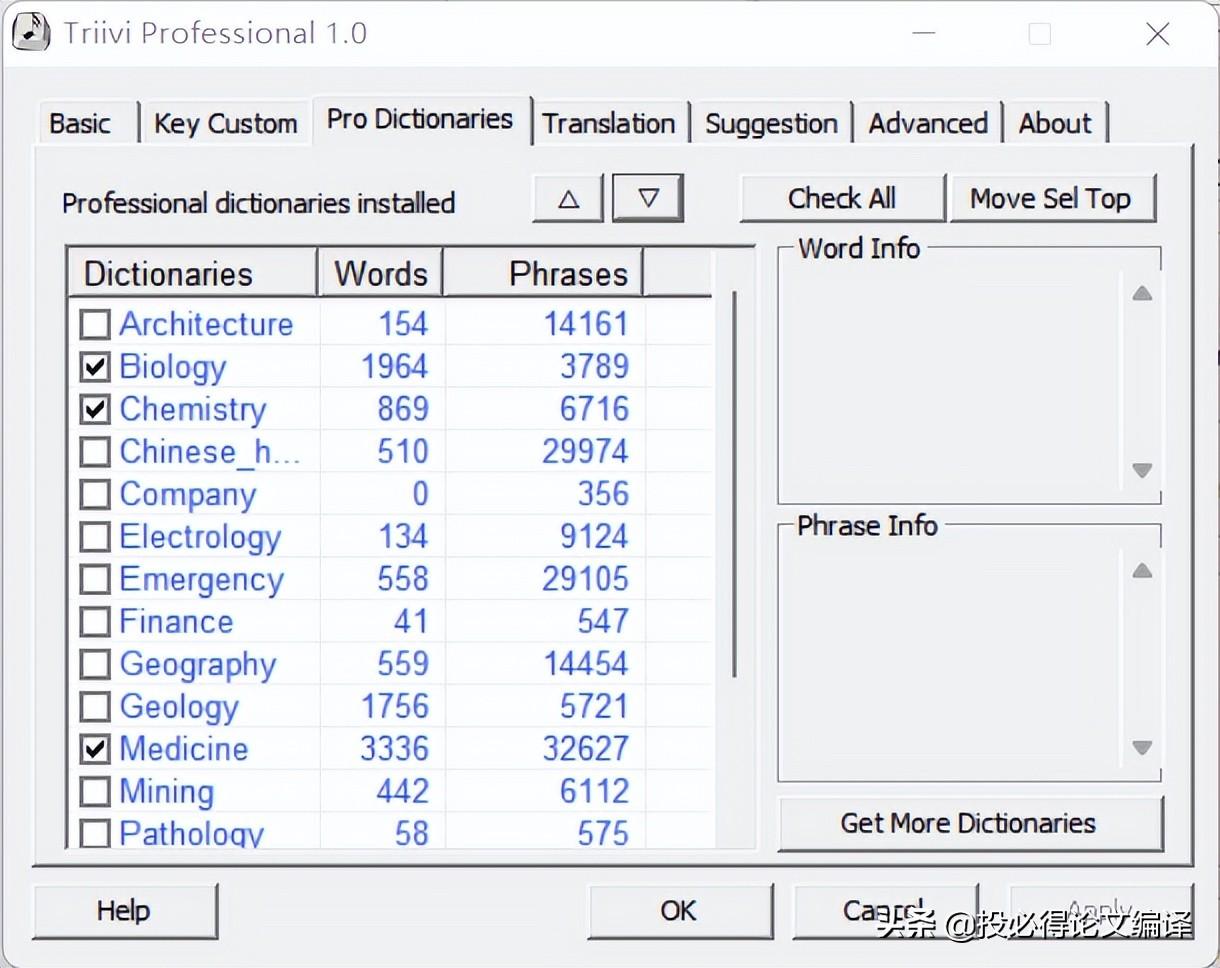The image size is (1220, 968).
Task: Click Word Info scroll down arrow
Action: click(x=1142, y=470)
